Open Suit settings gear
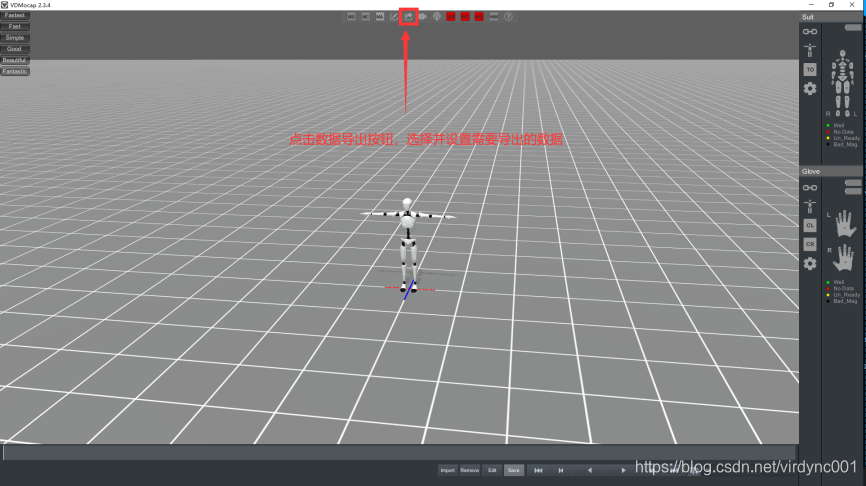866x486 pixels. click(810, 88)
